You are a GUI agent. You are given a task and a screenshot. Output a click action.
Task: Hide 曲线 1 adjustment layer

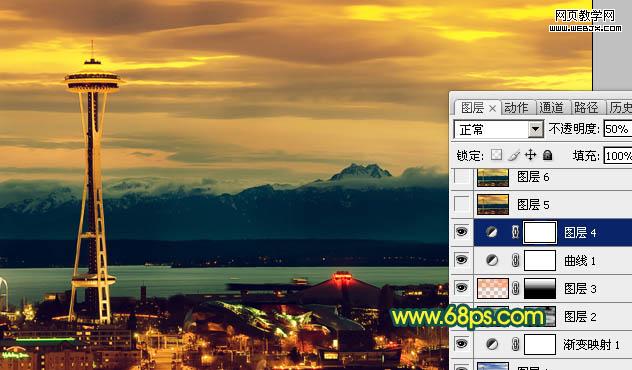pos(462,260)
